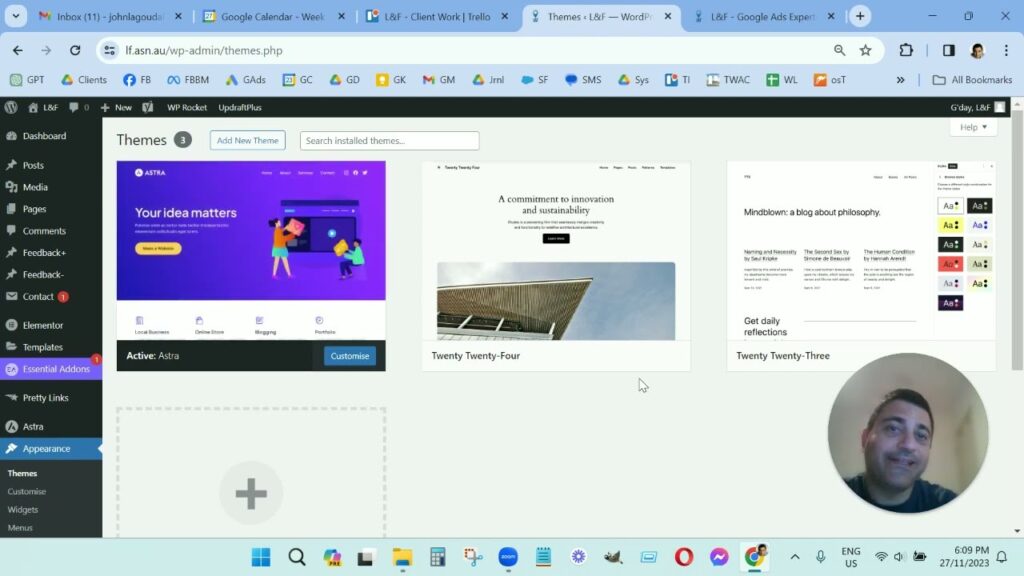
Task: Open the Astra sidebar menu
Action: [33, 426]
